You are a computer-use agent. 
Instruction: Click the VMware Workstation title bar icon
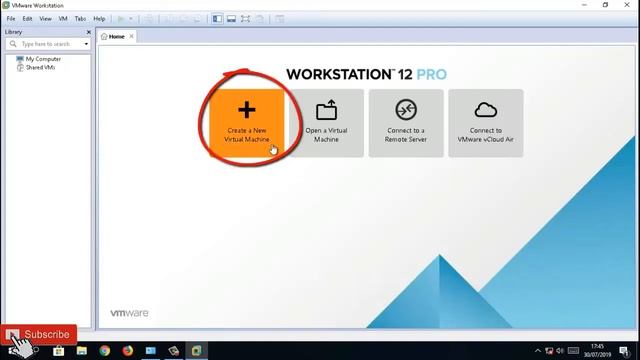click(x=6, y=5)
